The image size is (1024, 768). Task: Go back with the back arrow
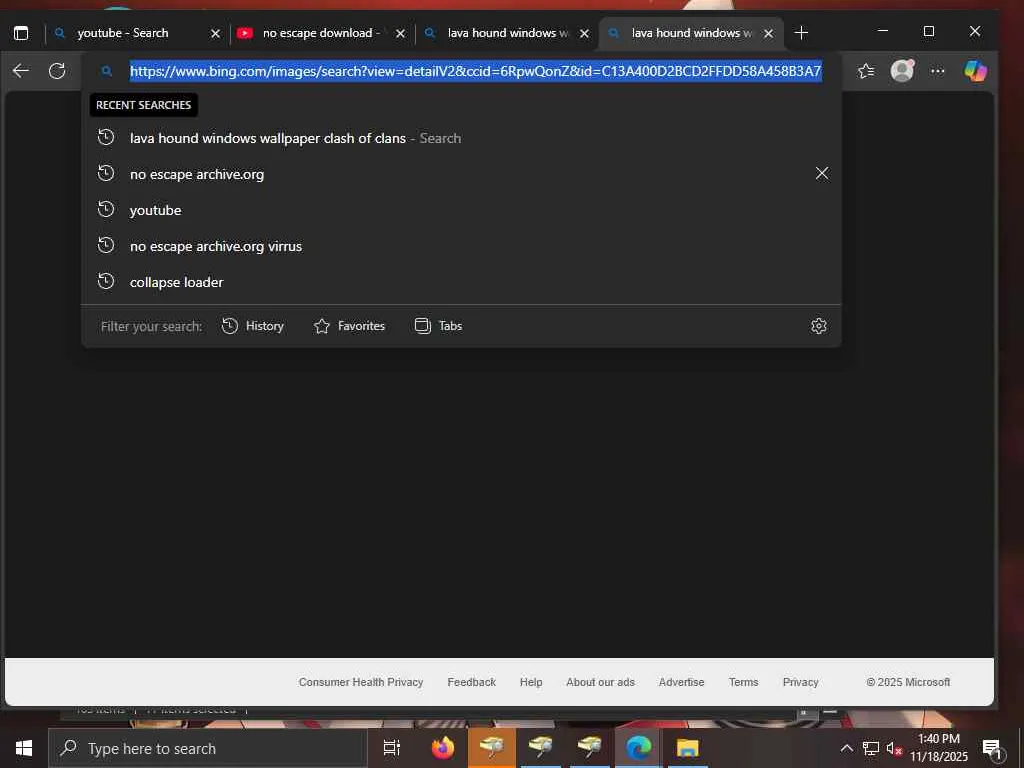(x=21, y=71)
